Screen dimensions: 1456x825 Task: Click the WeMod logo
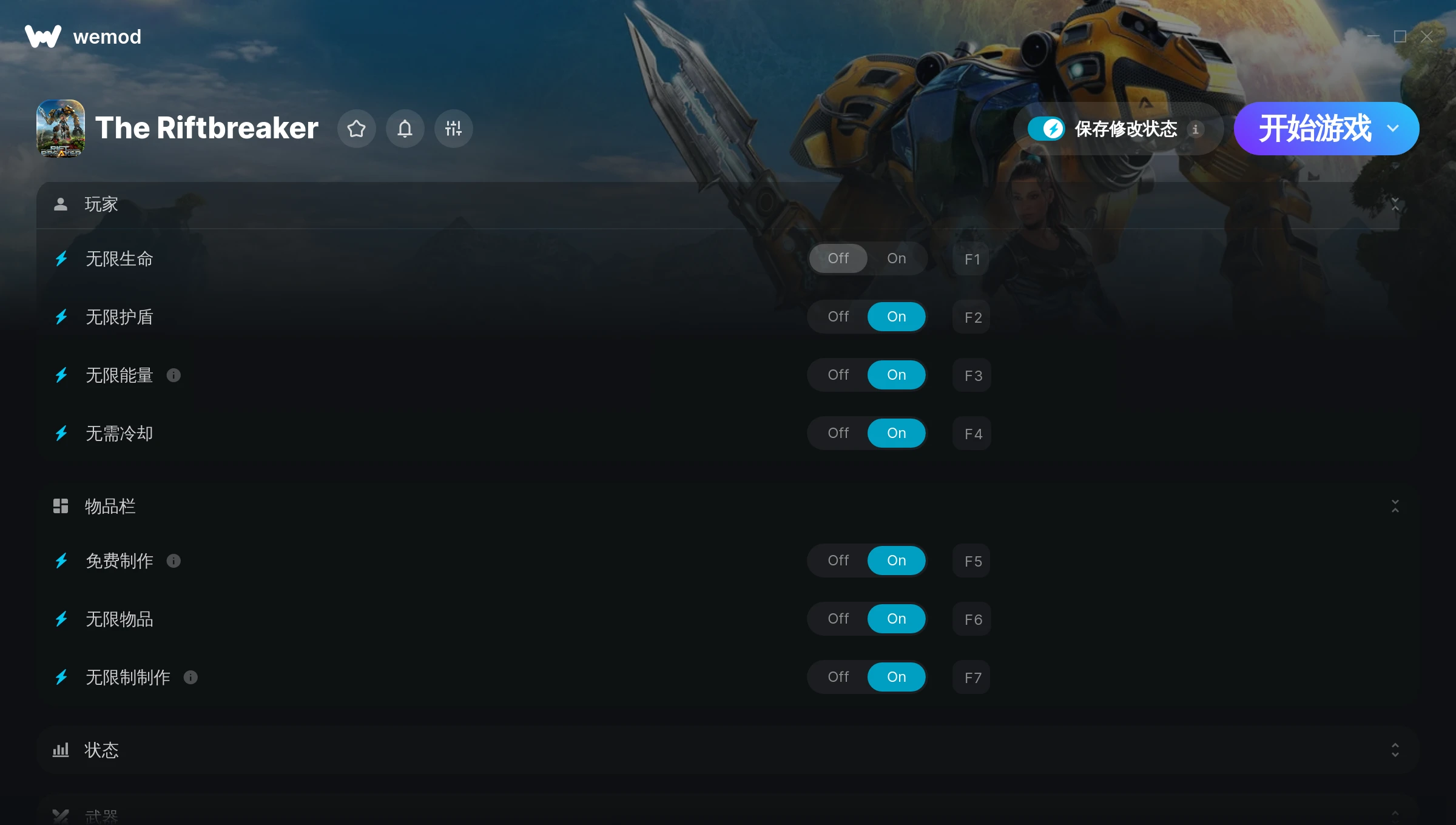(43, 36)
